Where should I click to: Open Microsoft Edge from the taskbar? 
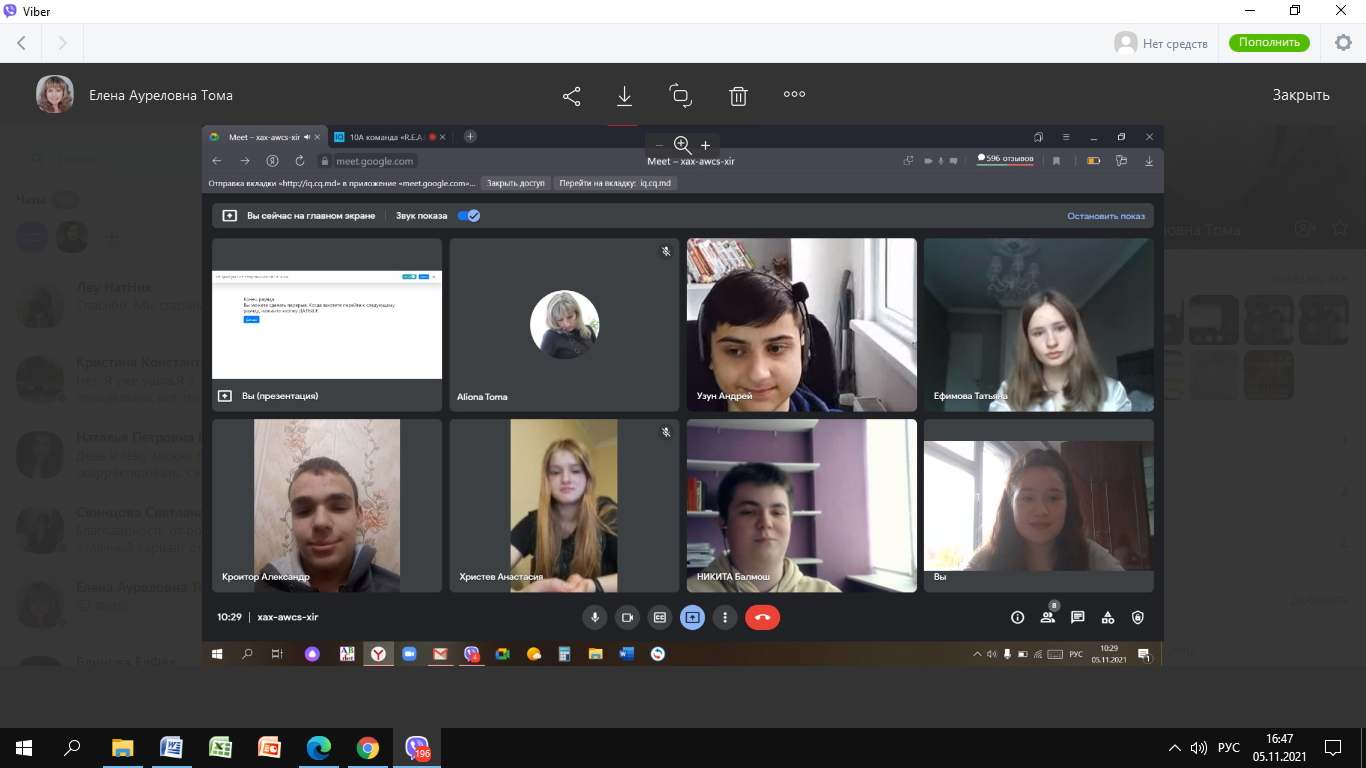[318, 748]
